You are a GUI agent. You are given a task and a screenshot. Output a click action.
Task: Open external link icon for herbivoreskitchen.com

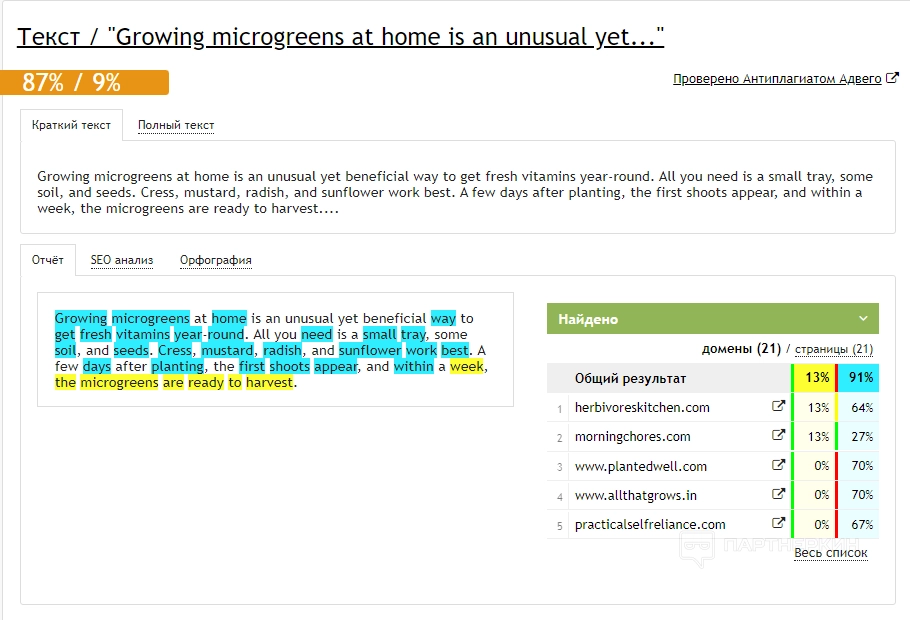coord(778,407)
